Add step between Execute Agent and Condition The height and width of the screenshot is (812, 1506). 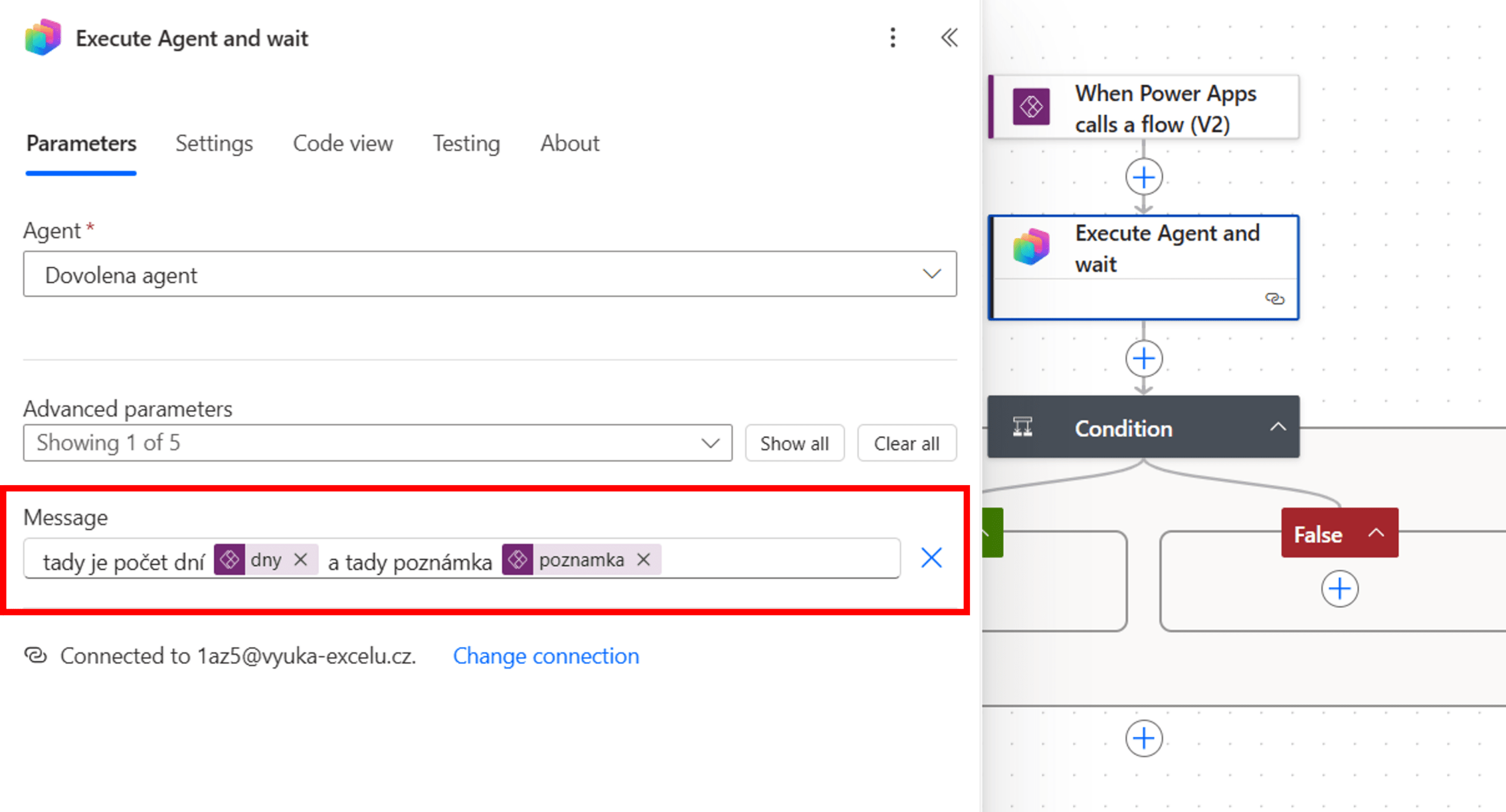(x=1144, y=359)
